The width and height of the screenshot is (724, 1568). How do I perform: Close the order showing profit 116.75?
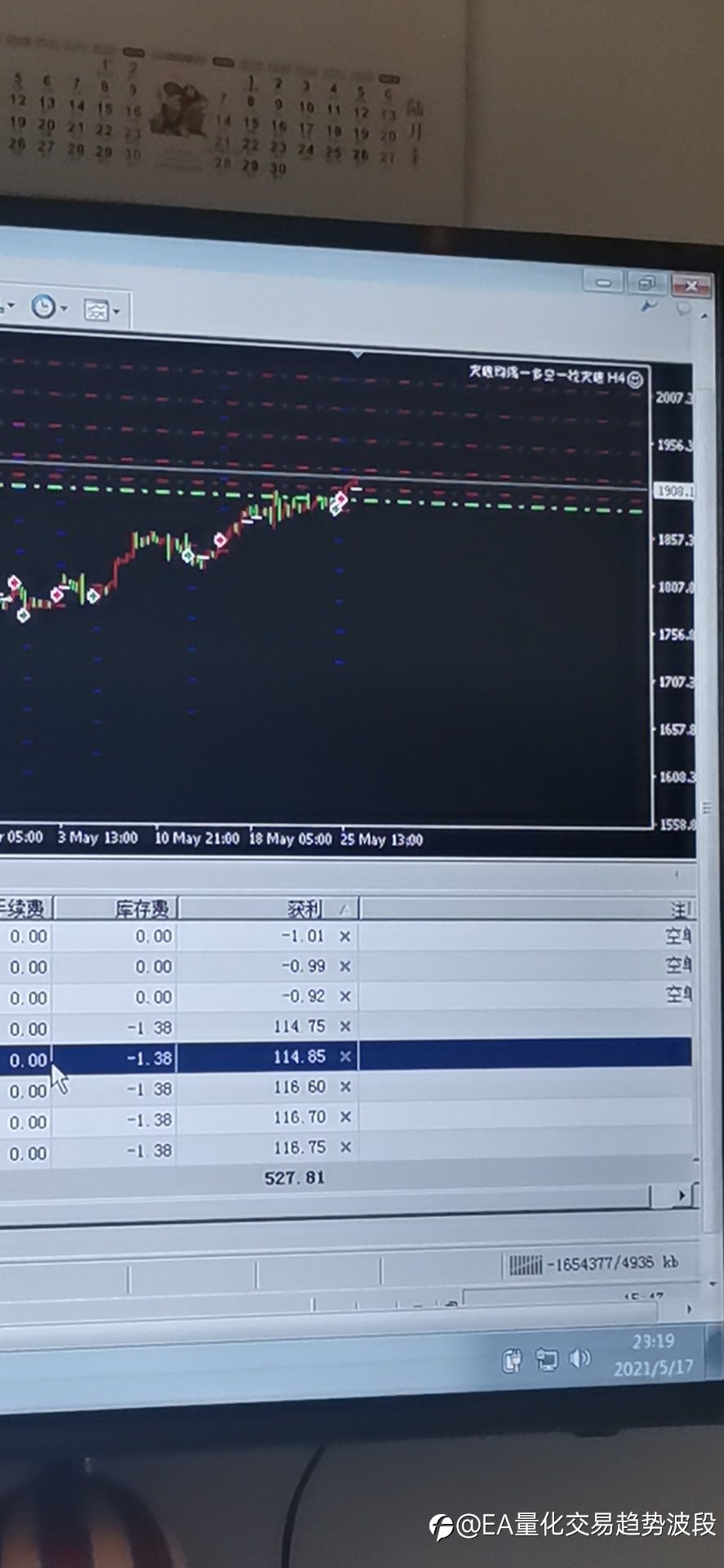pyautogui.click(x=345, y=1147)
